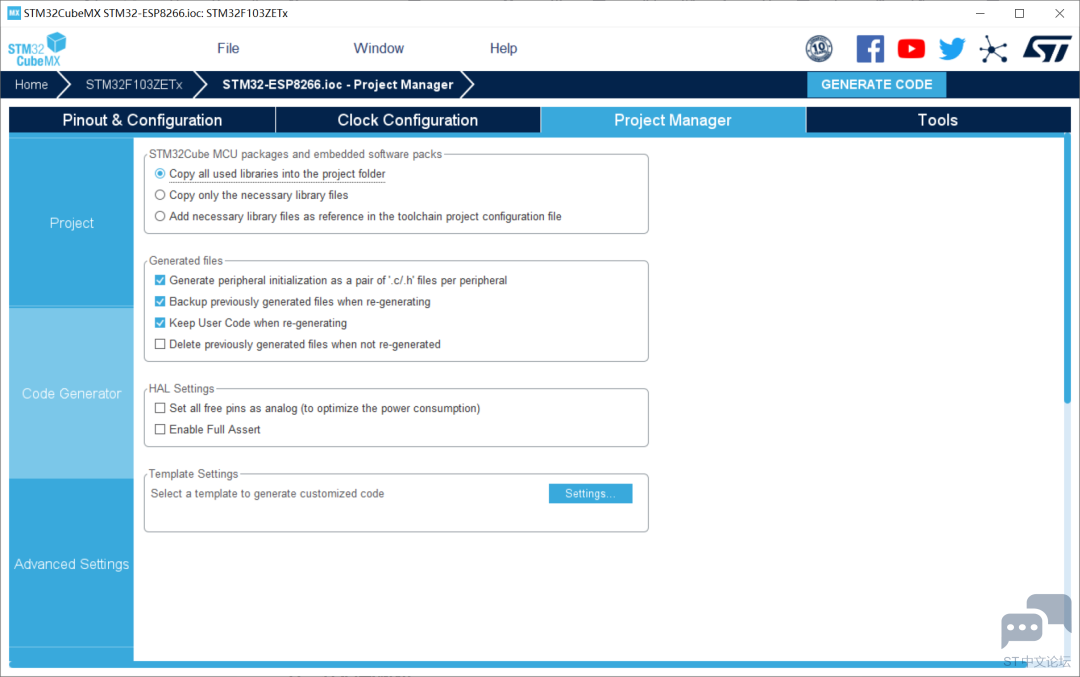This screenshot has width=1080, height=677.
Task: Open the Code Generator side section
Action: point(72,393)
